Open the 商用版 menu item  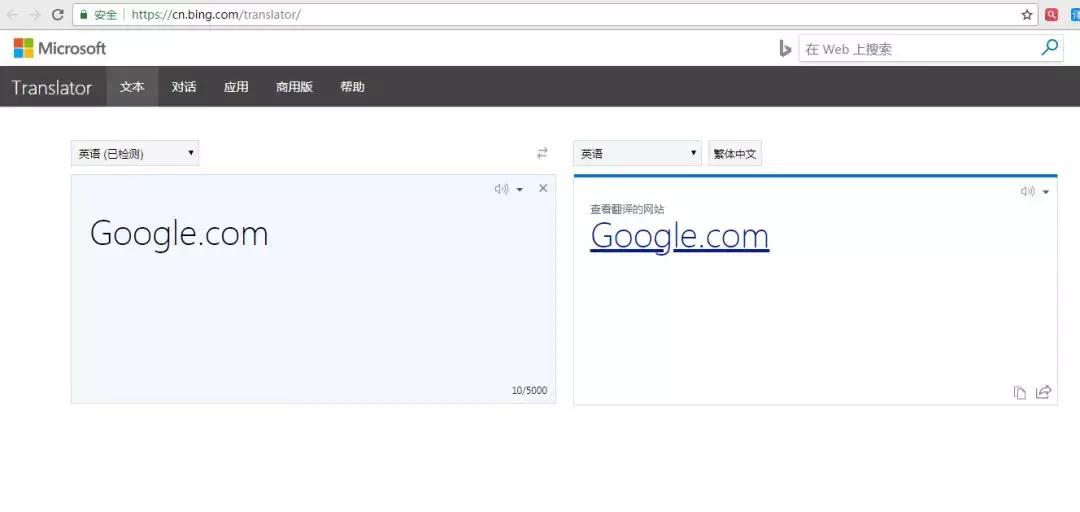[294, 87]
